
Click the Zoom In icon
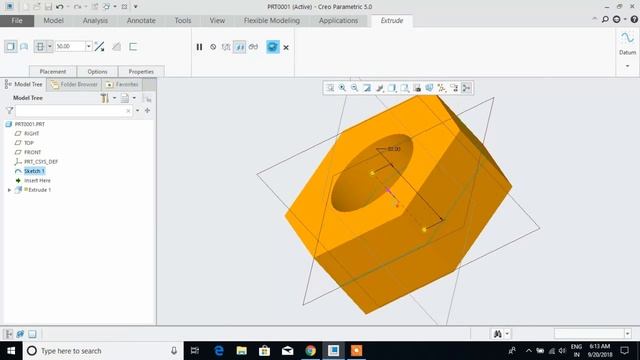click(342, 88)
